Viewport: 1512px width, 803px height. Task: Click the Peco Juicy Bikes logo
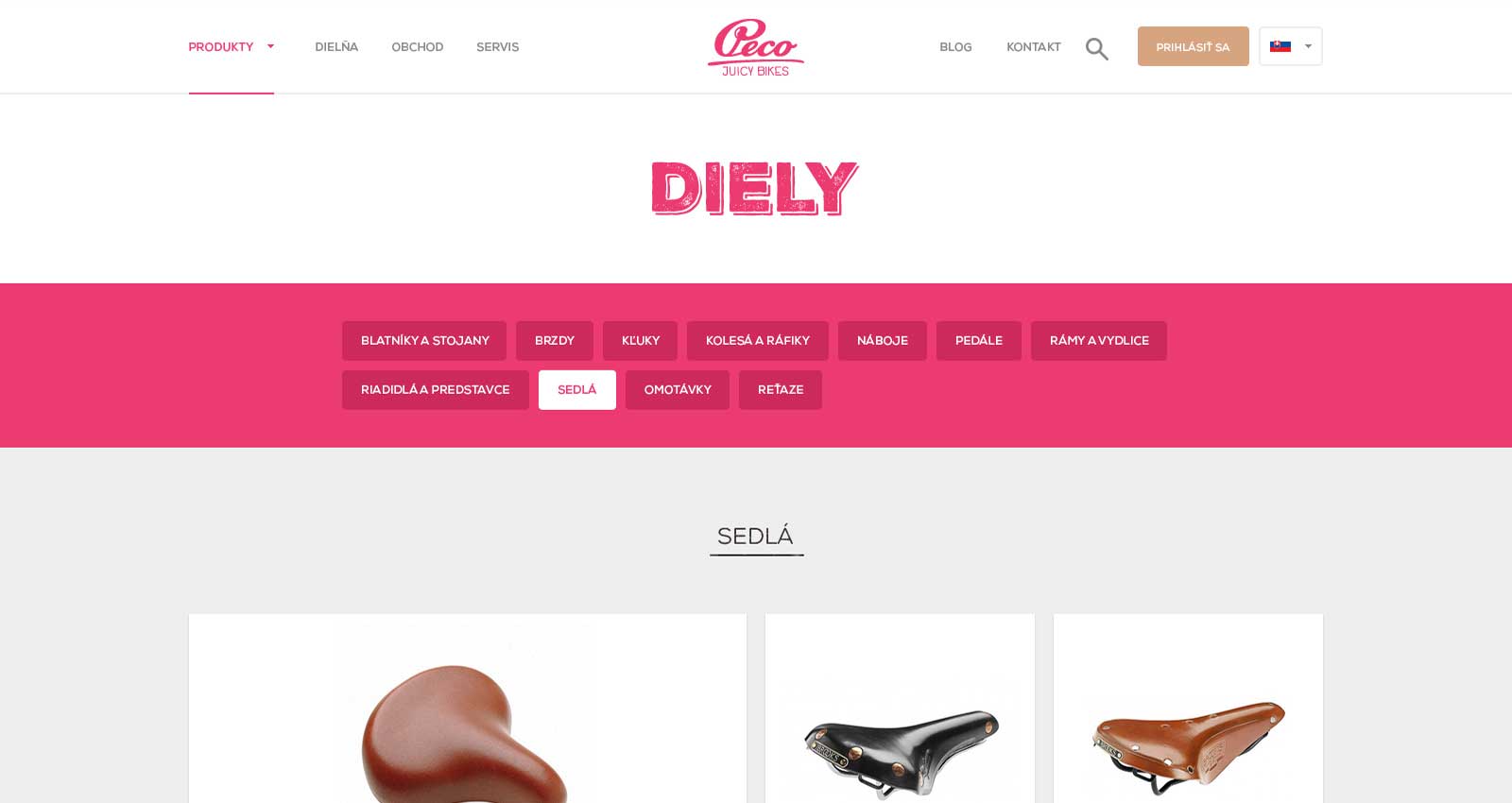[755, 47]
